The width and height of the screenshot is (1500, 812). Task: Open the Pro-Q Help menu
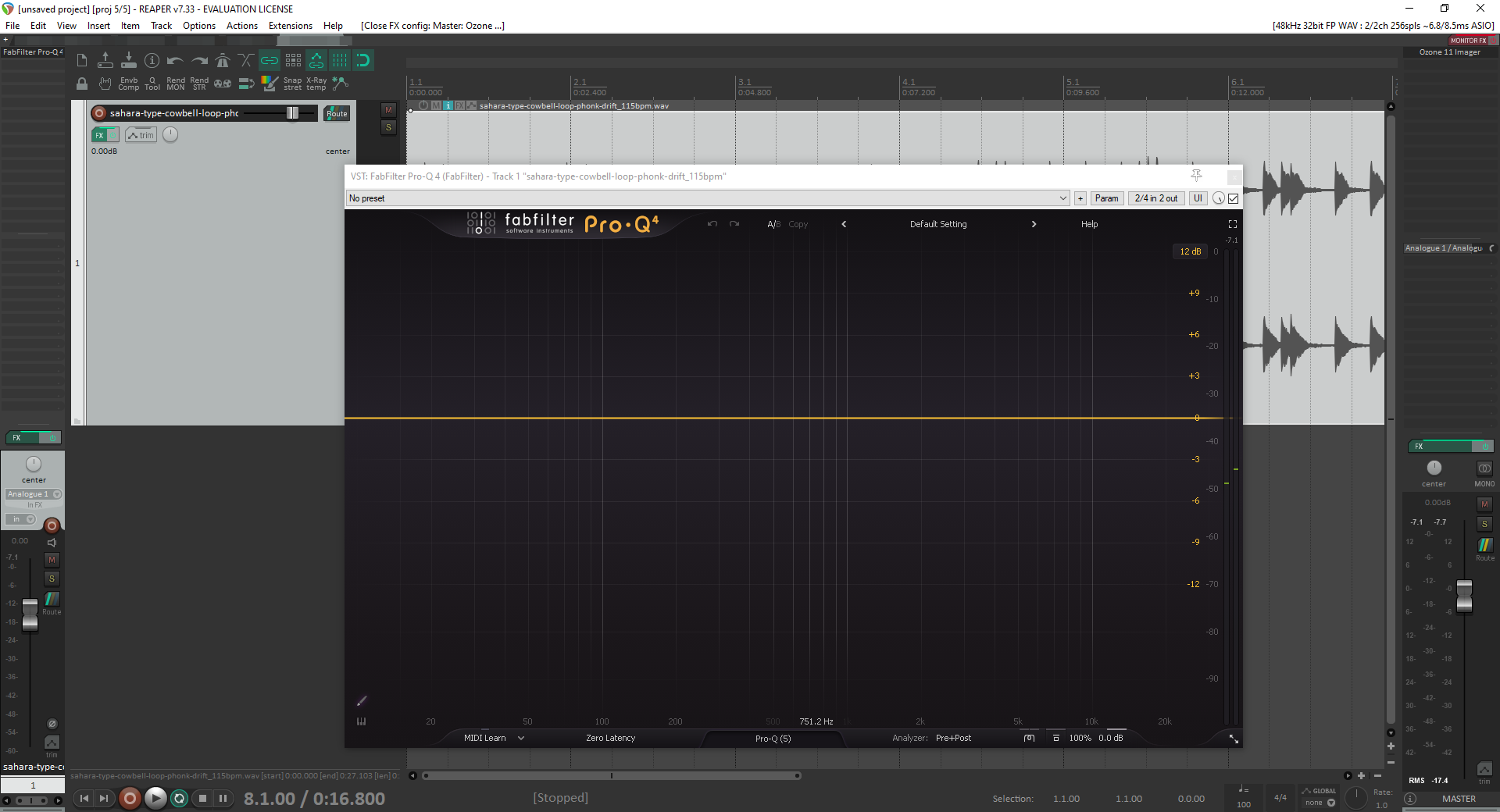(x=1089, y=224)
